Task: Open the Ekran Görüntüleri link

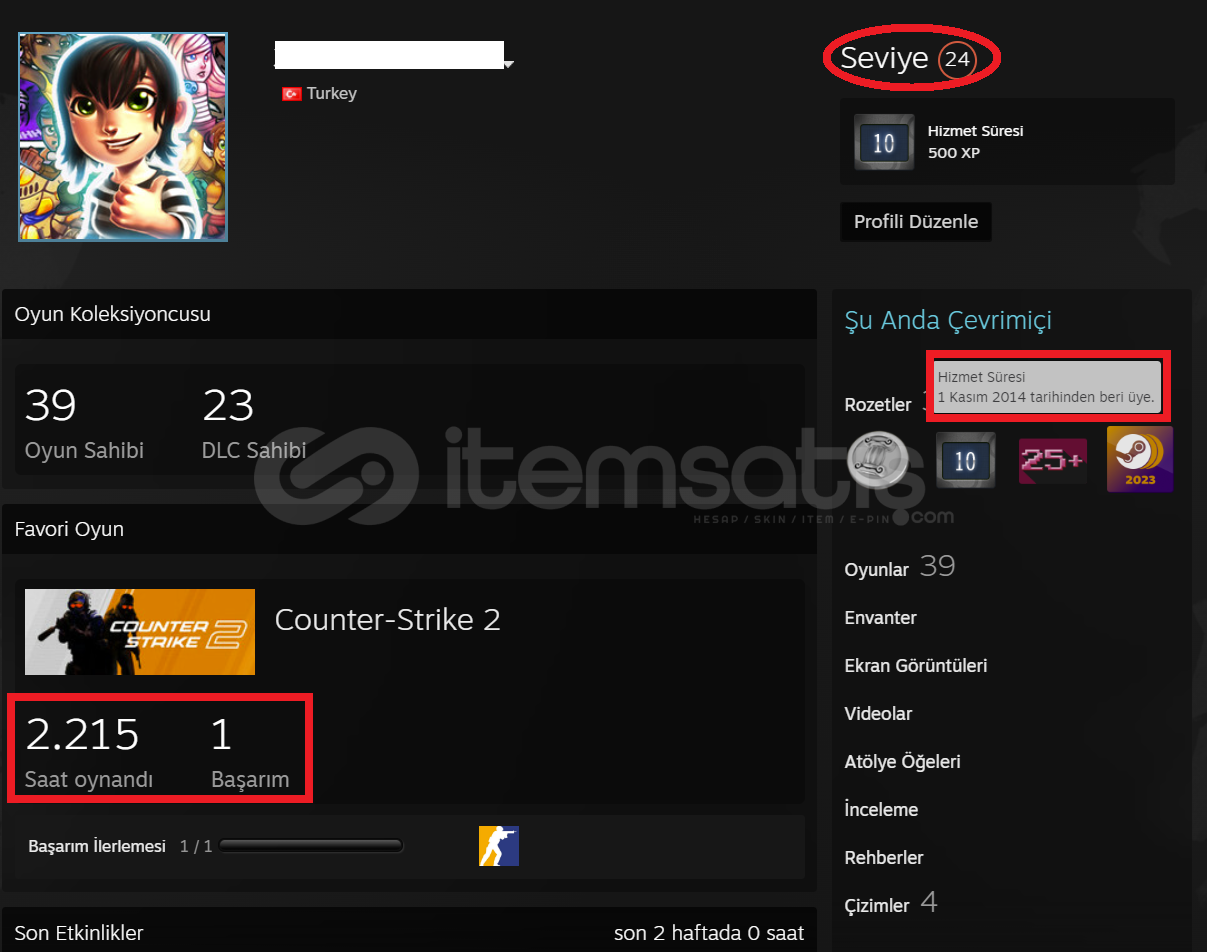Action: click(916, 666)
